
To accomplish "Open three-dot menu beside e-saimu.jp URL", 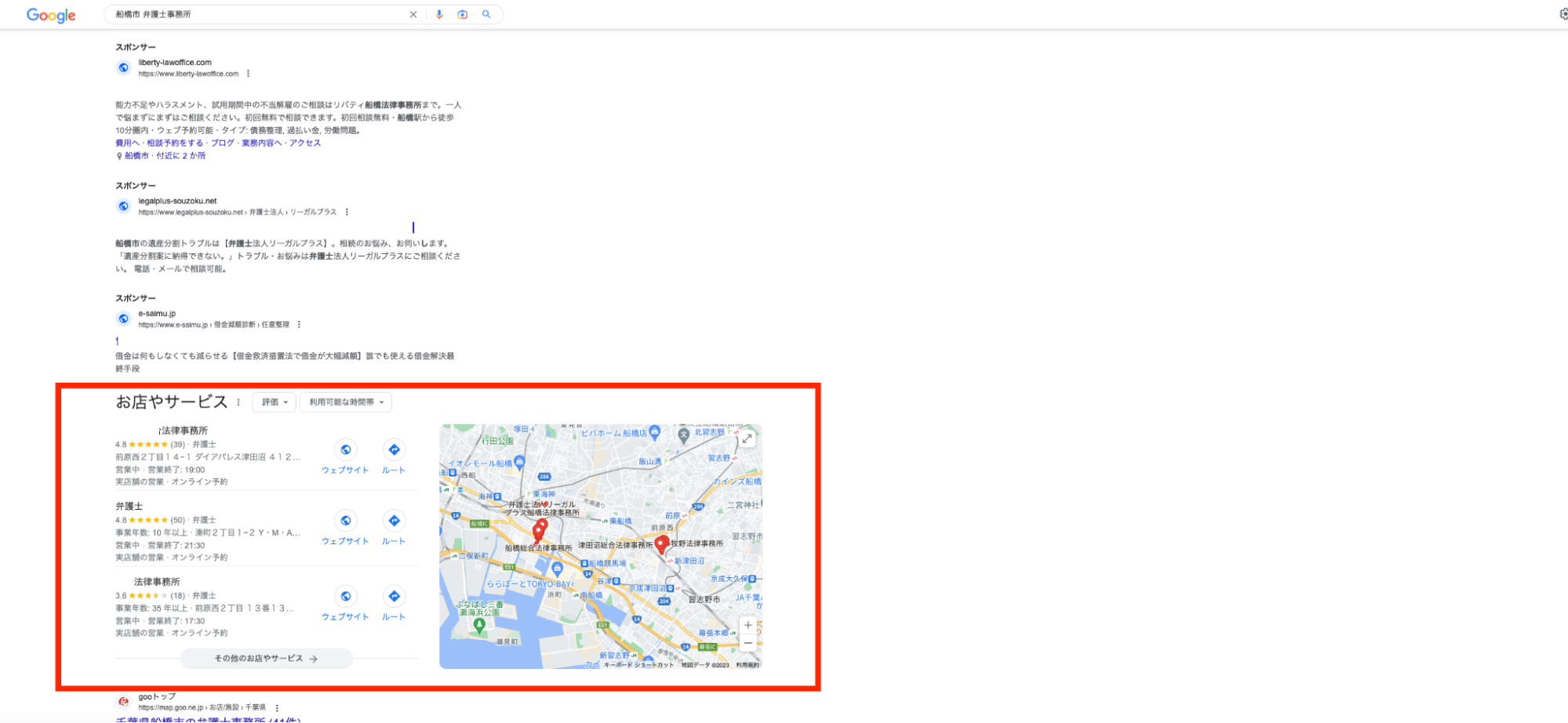I will 299,325.
